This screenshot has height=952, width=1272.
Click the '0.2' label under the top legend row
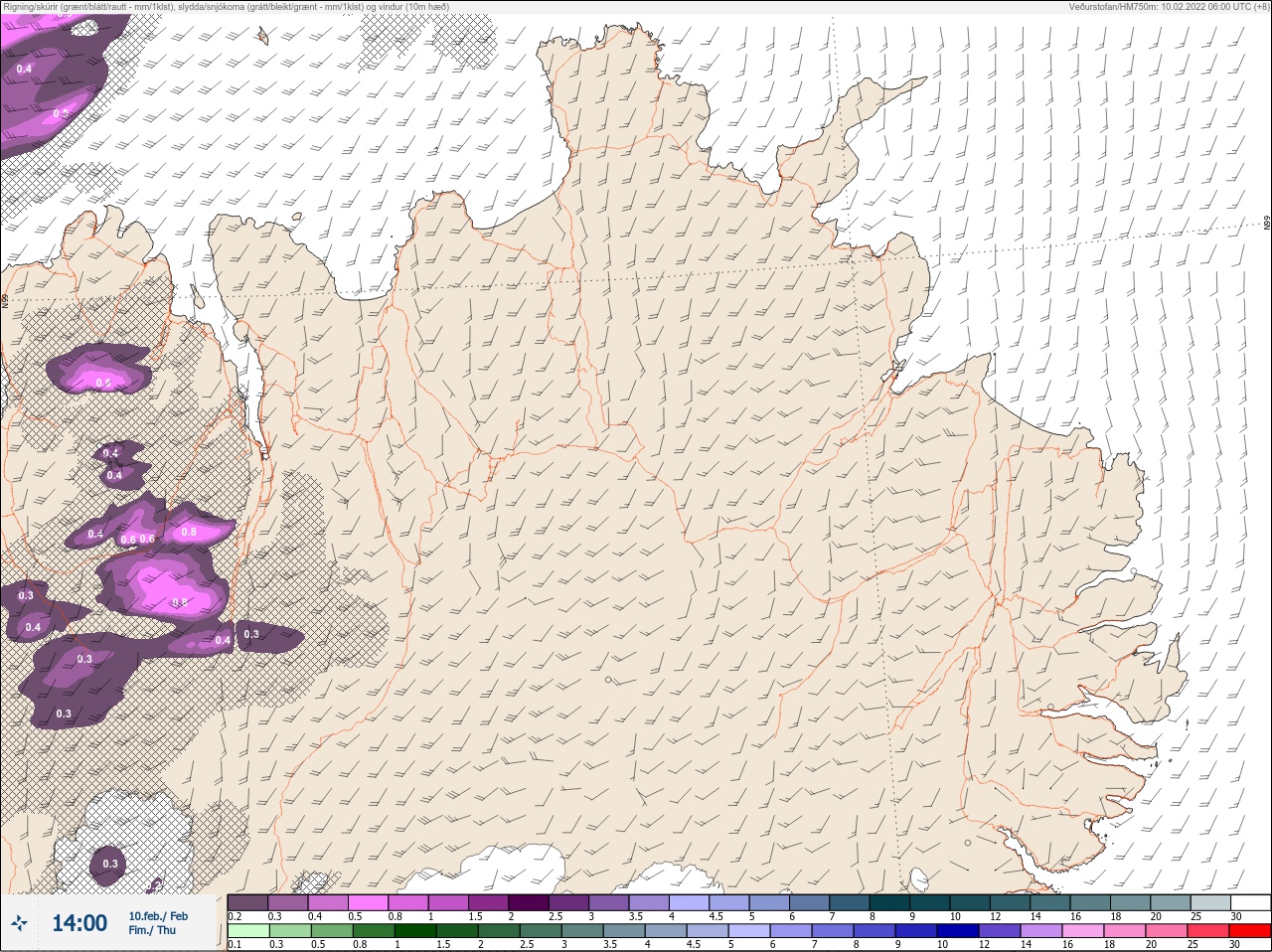(x=235, y=916)
